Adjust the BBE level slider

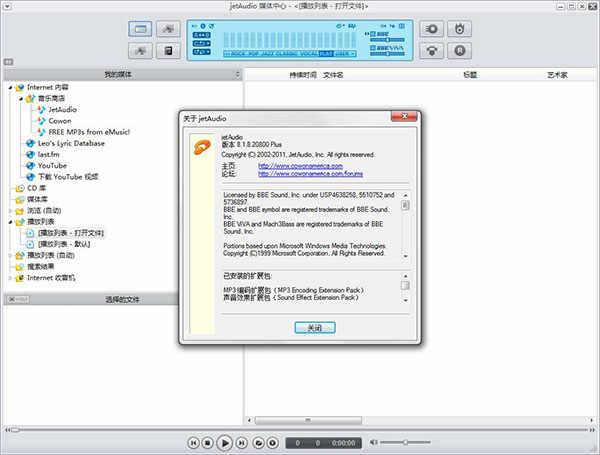pyautogui.click(x=387, y=40)
